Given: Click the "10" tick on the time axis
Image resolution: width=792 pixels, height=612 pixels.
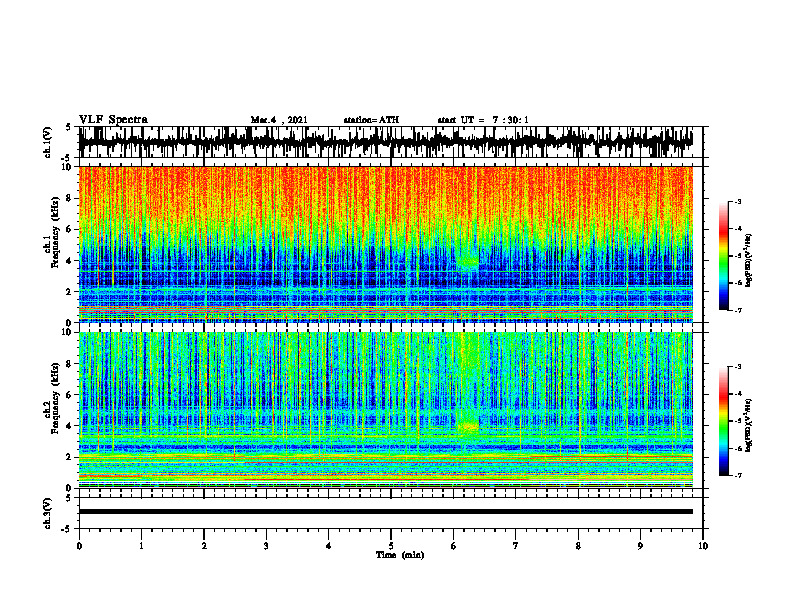Looking at the screenshot, I should 703,546.
